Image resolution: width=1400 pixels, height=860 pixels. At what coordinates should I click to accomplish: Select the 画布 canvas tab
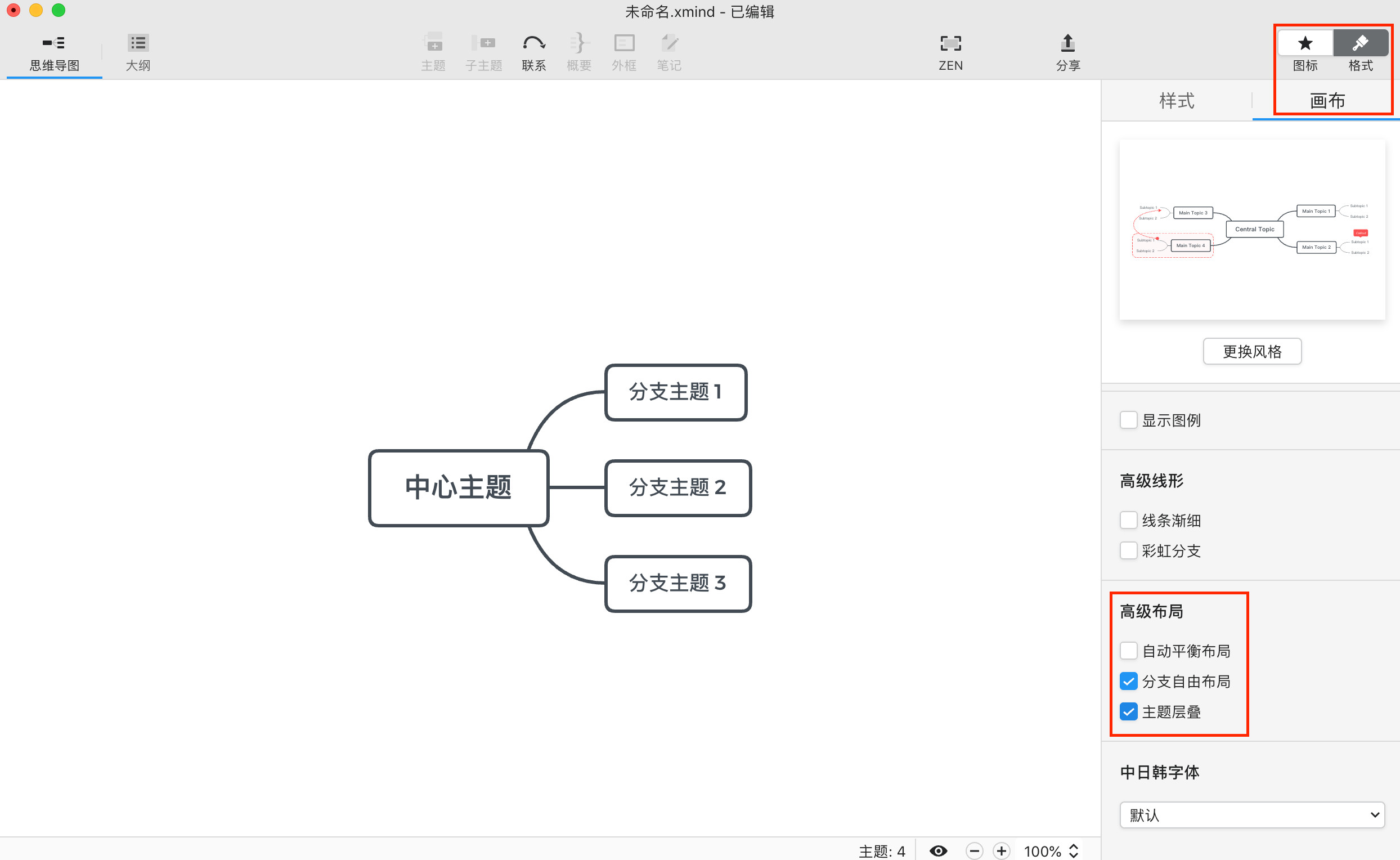pyautogui.click(x=1327, y=101)
